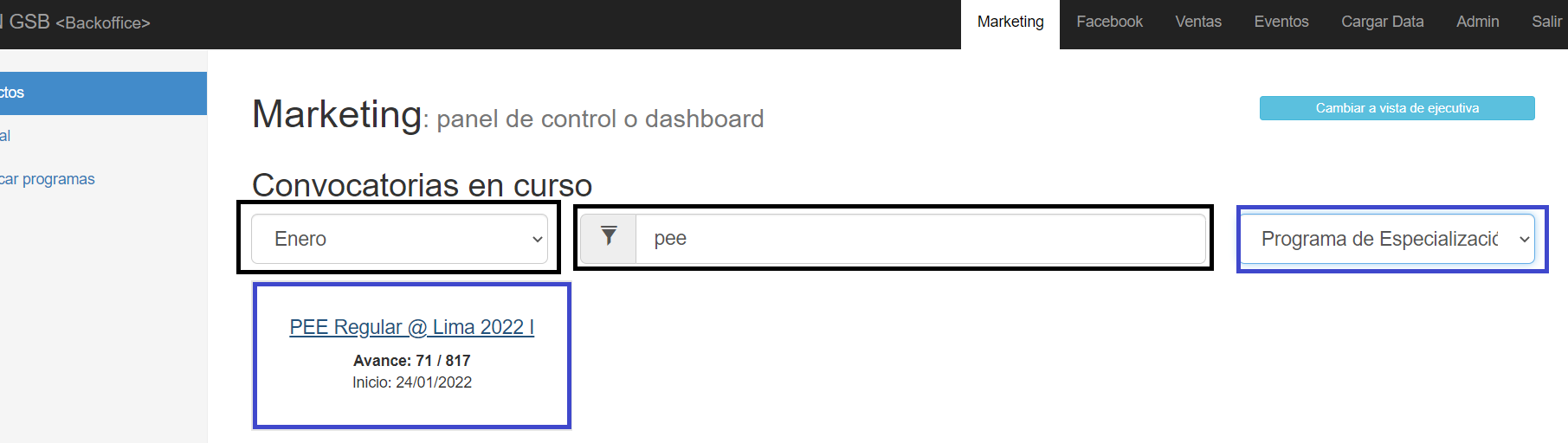Open the Enero month dropdown

[x=399, y=239]
